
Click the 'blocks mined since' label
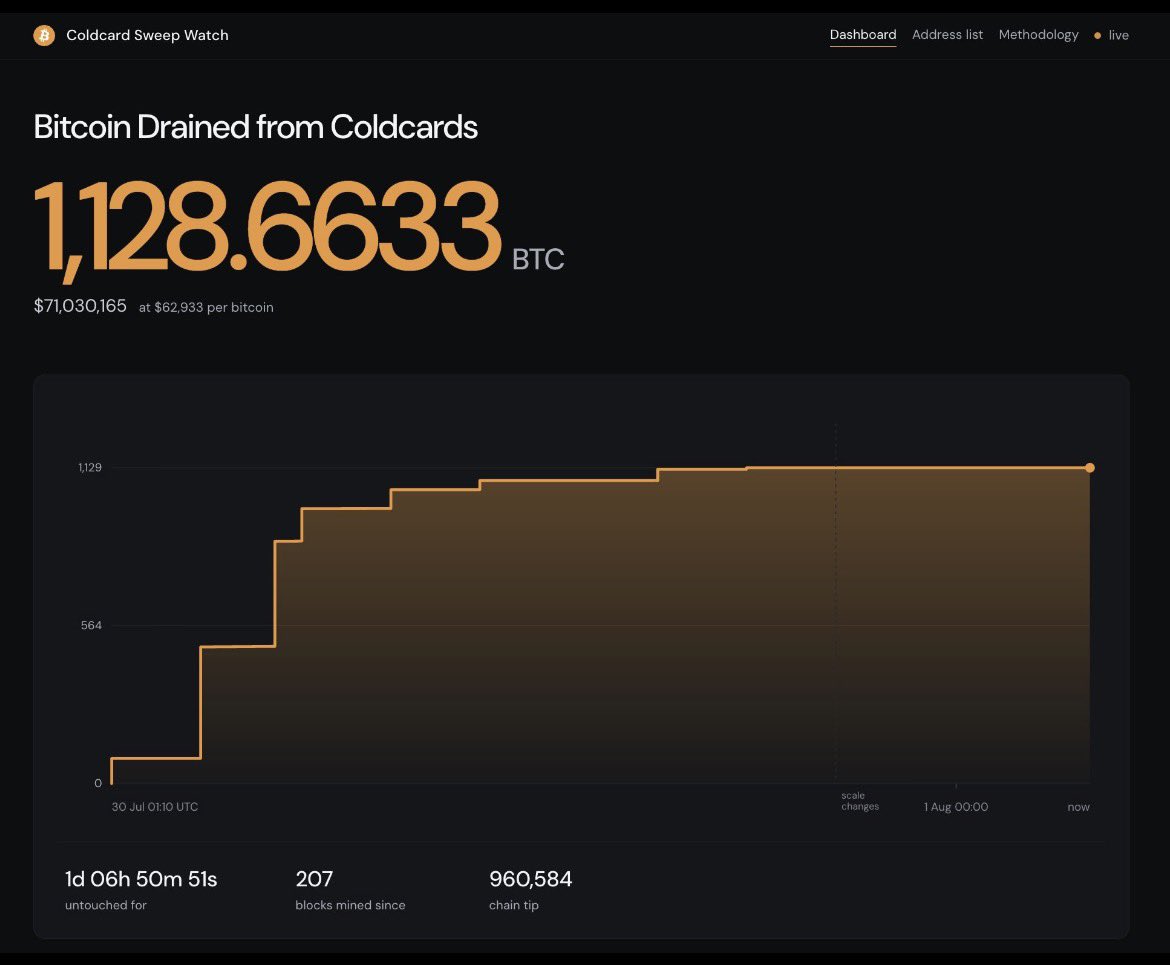pyautogui.click(x=350, y=905)
